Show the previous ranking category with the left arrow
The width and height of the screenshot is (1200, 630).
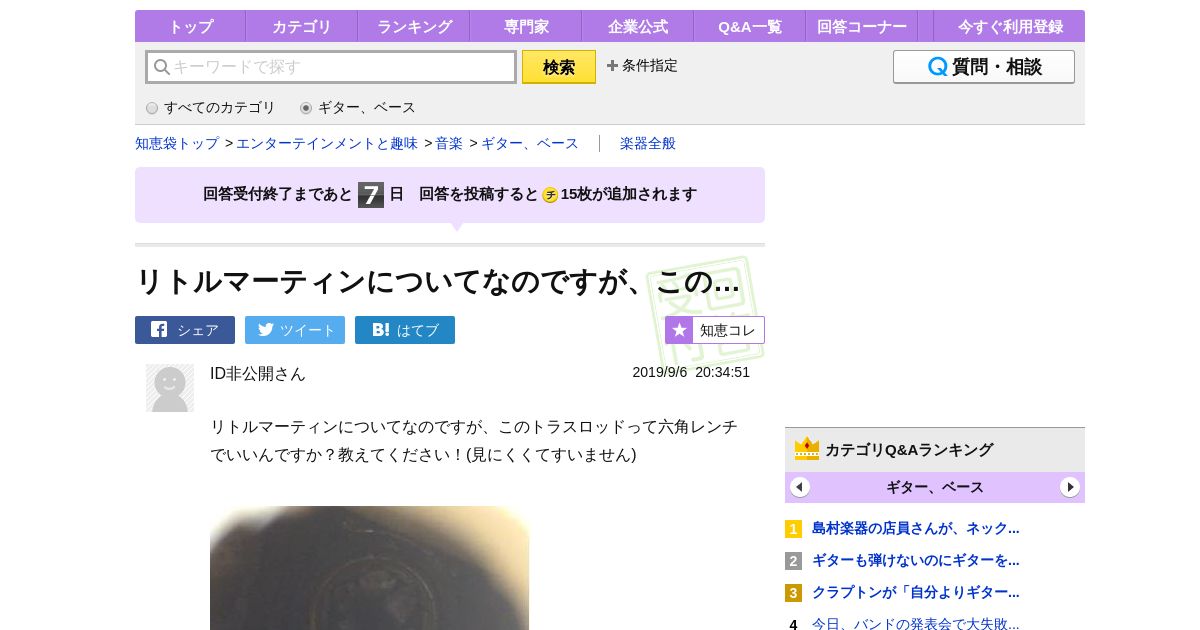800,487
